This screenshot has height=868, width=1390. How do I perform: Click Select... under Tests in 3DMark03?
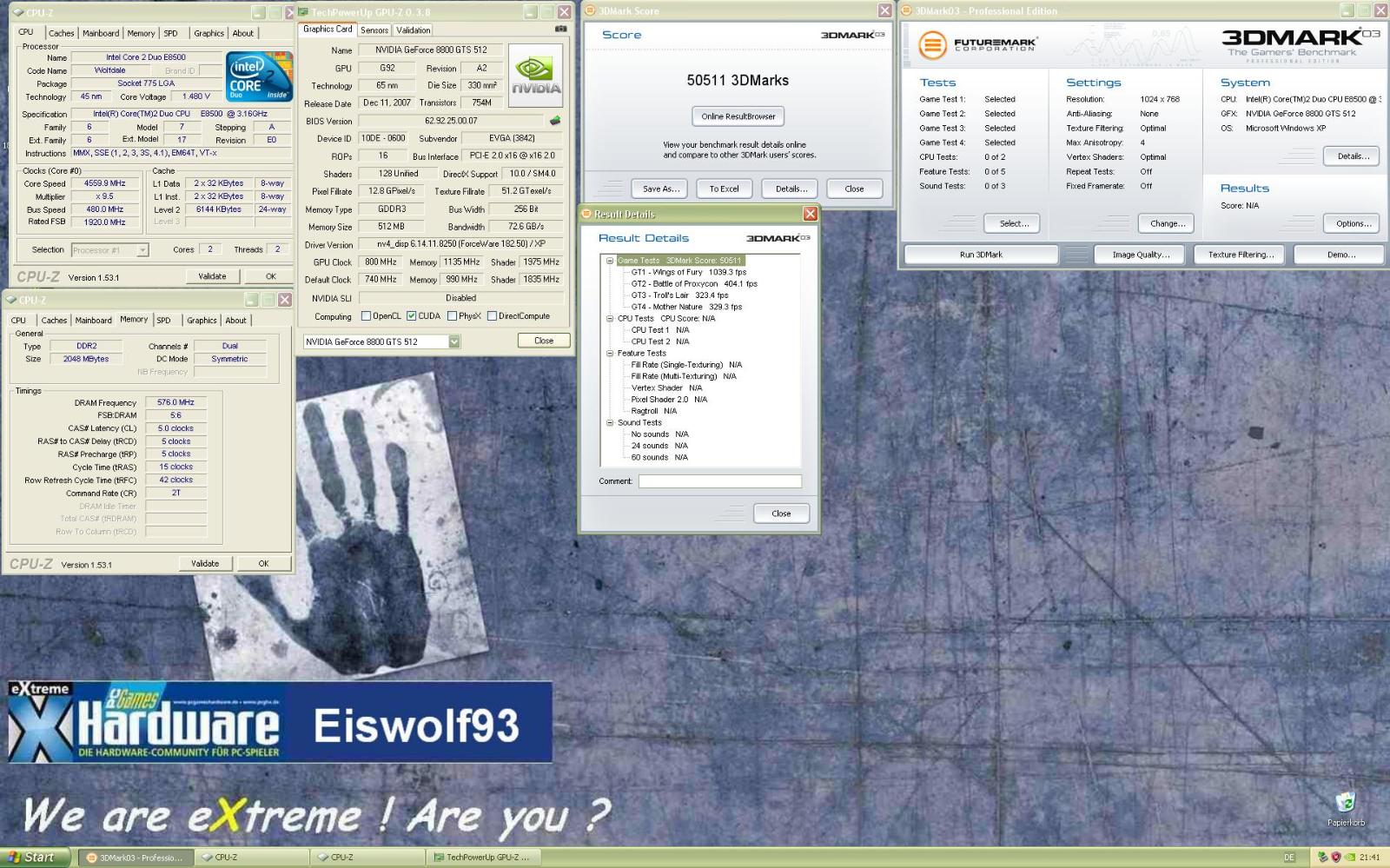pyautogui.click(x=1014, y=223)
